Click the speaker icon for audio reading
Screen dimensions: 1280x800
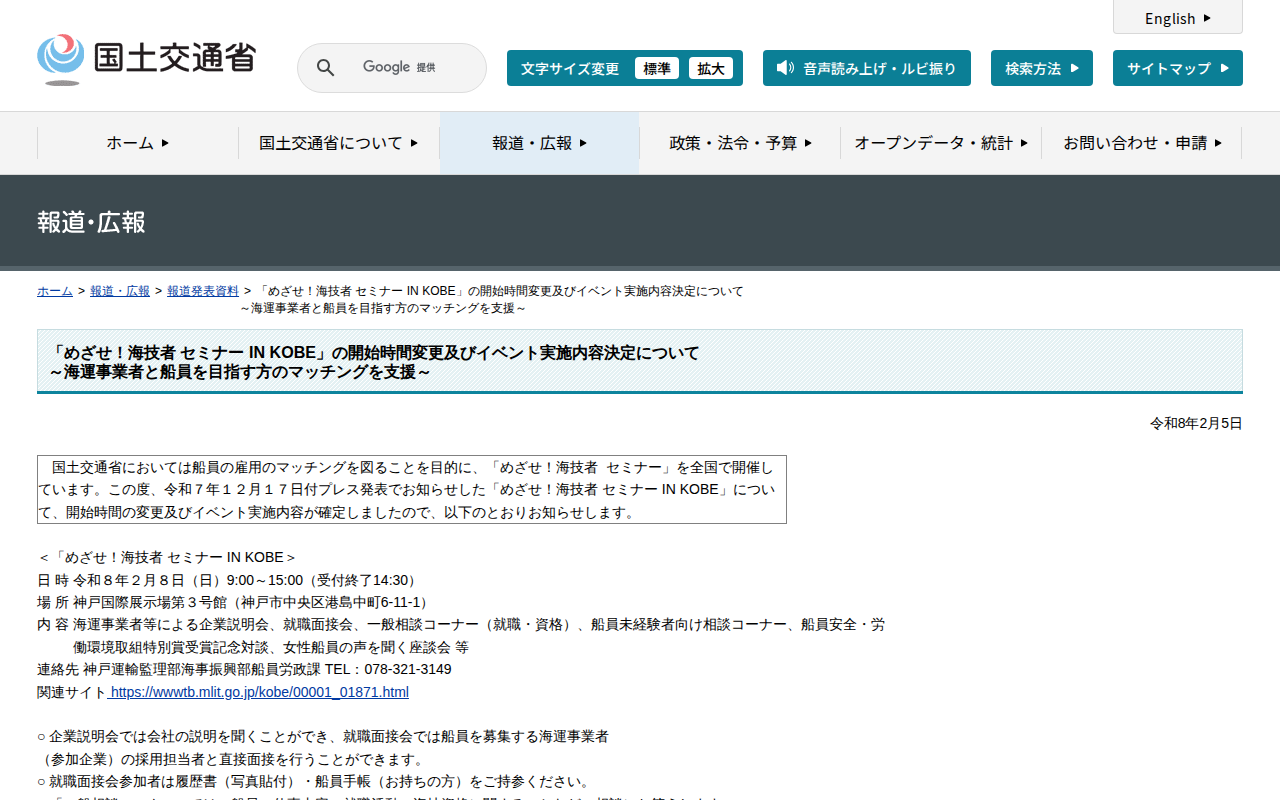click(785, 68)
